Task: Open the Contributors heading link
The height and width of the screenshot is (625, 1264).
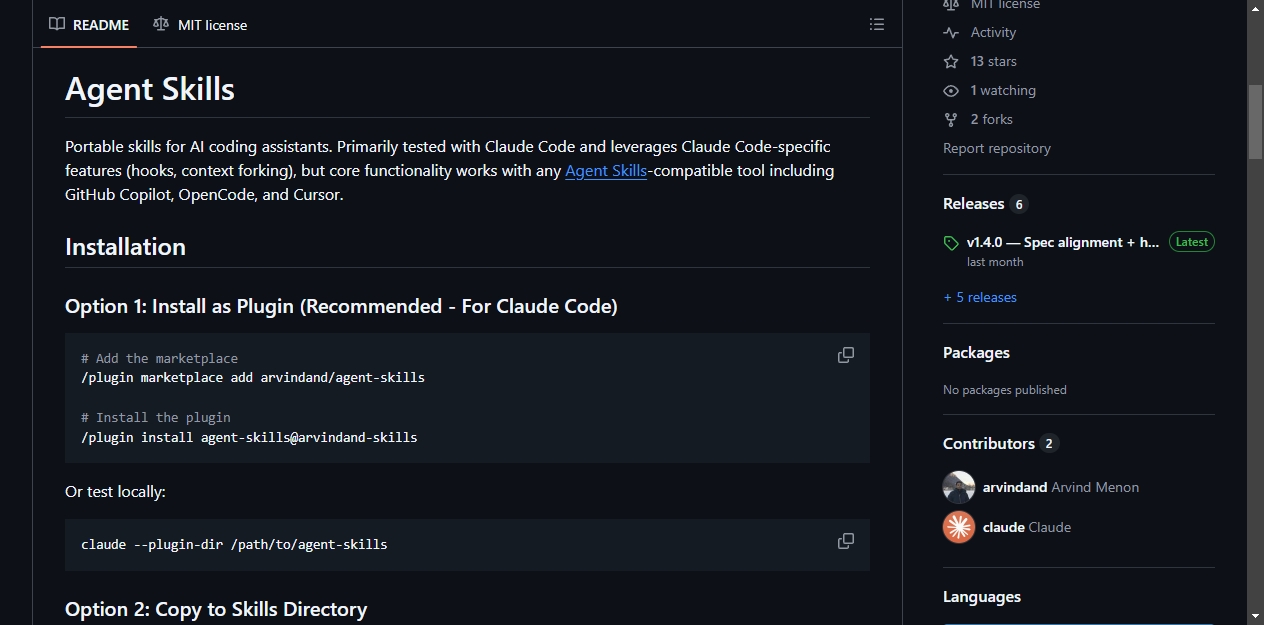Action: pos(989,444)
